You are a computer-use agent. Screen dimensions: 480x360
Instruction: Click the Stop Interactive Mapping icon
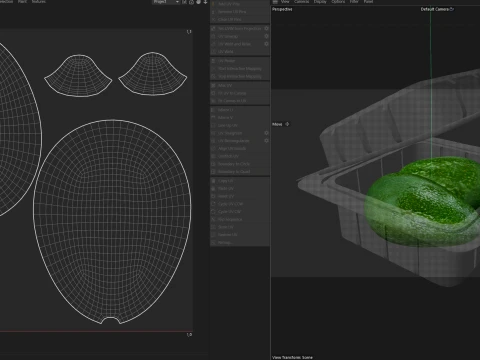[x=214, y=76]
